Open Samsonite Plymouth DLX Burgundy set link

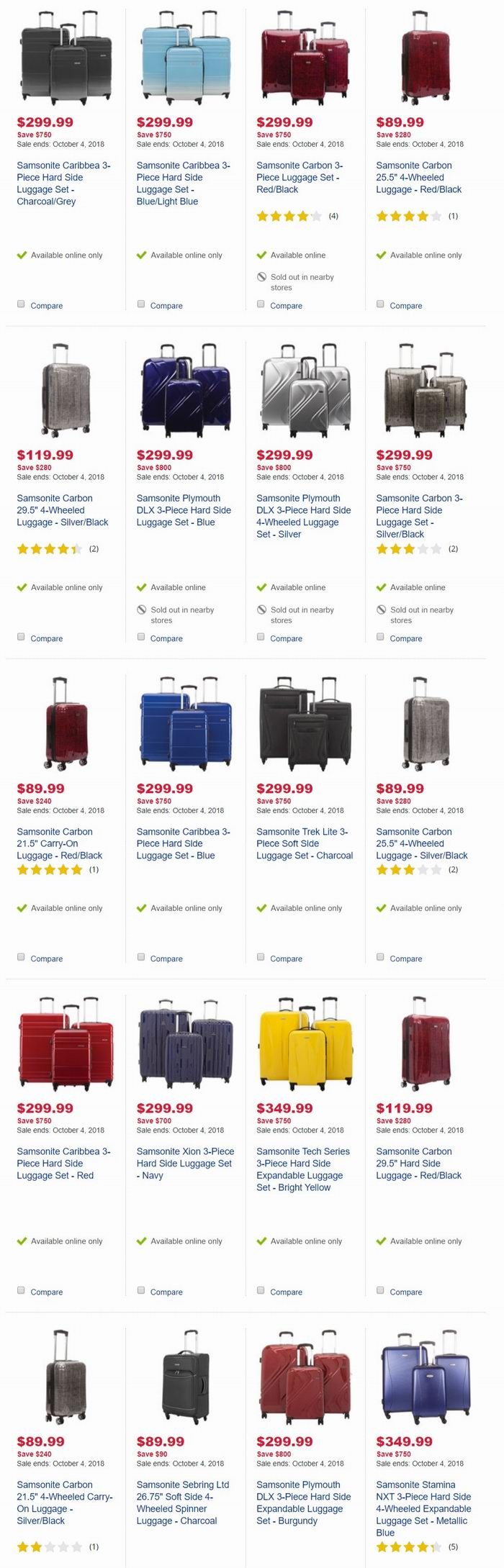coord(304,1503)
